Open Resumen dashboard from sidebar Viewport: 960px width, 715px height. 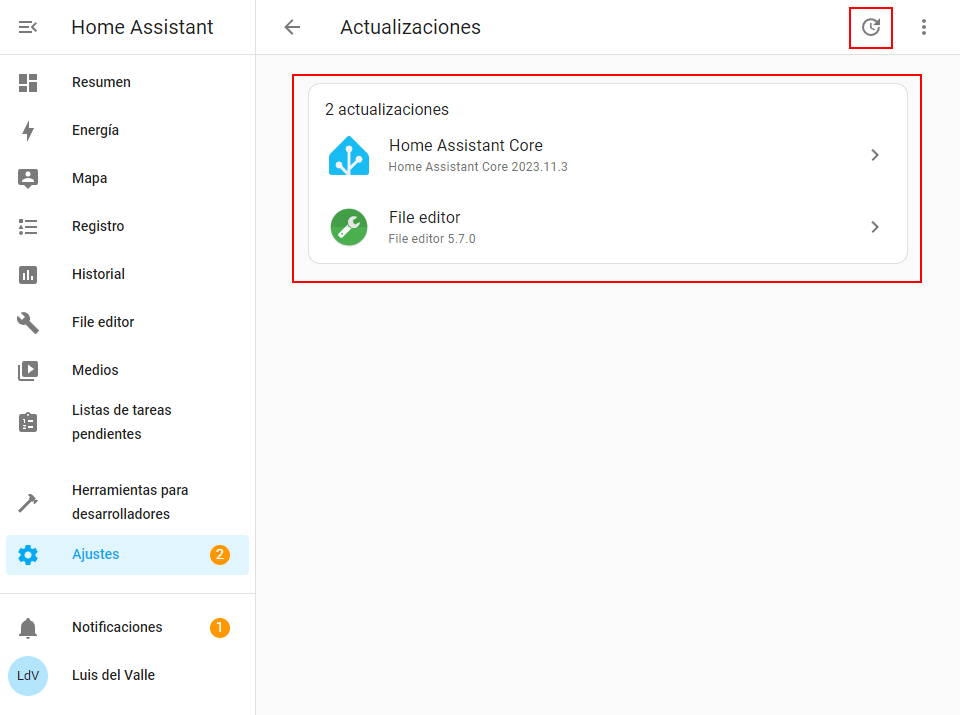[101, 82]
